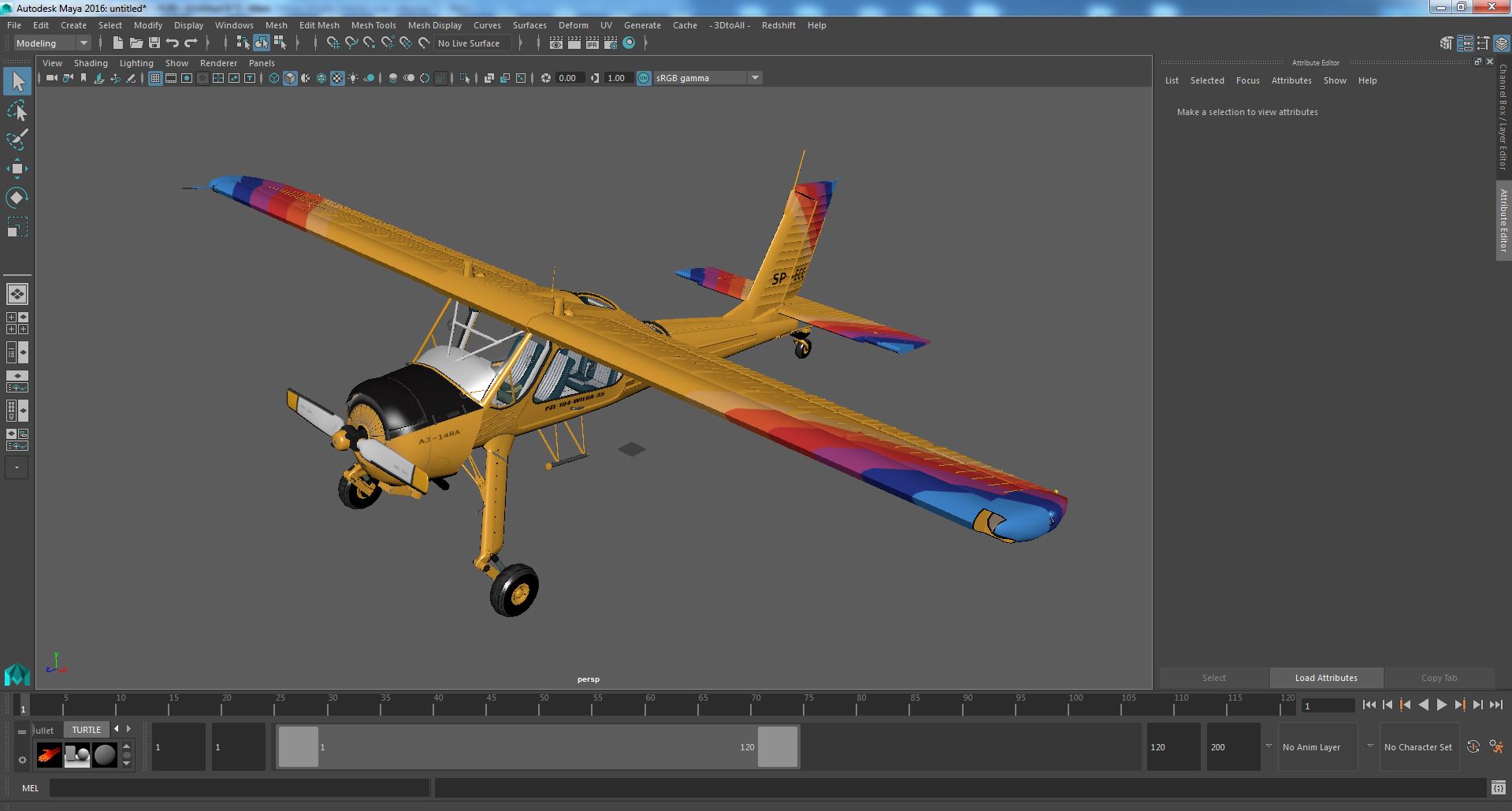
Task: Click the right handle of the range slider
Action: 778,746
